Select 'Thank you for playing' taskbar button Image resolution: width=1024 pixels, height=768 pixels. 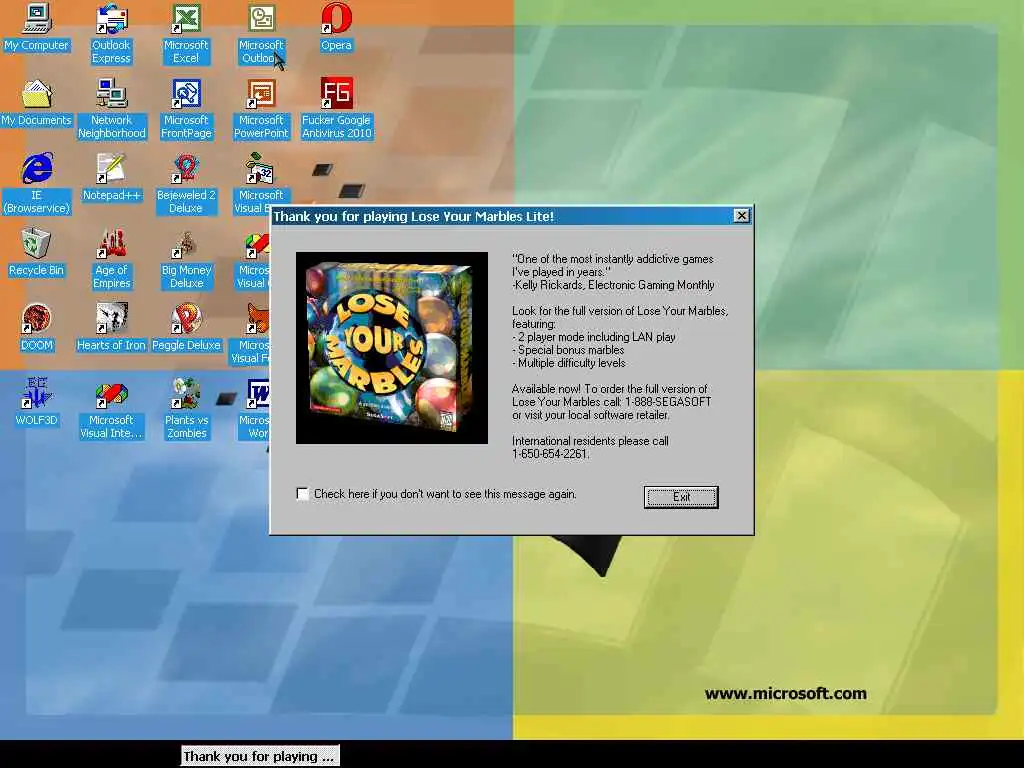[260, 756]
